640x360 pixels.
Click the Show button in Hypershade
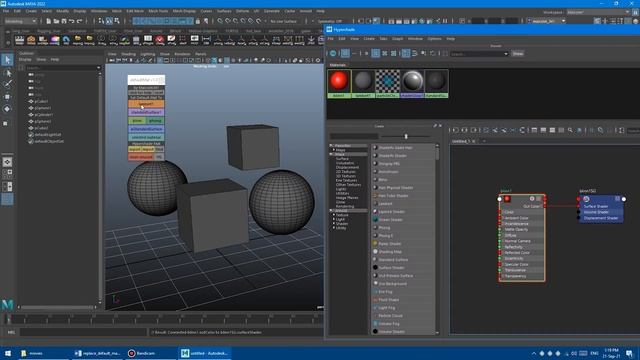point(518,53)
